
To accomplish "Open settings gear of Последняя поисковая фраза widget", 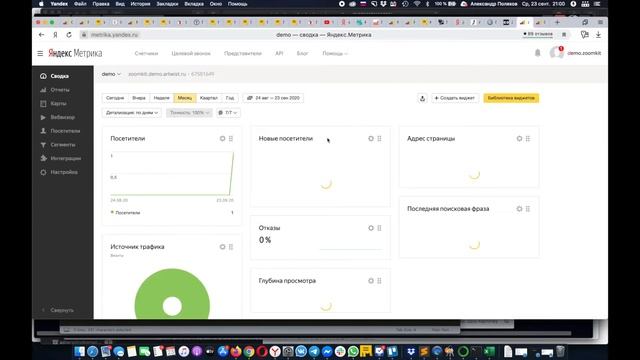I will coord(519,209).
